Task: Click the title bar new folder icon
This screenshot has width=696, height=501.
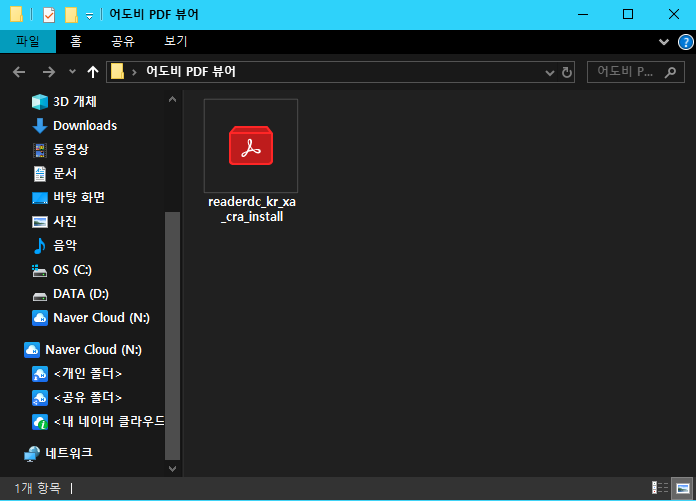Action: point(71,15)
